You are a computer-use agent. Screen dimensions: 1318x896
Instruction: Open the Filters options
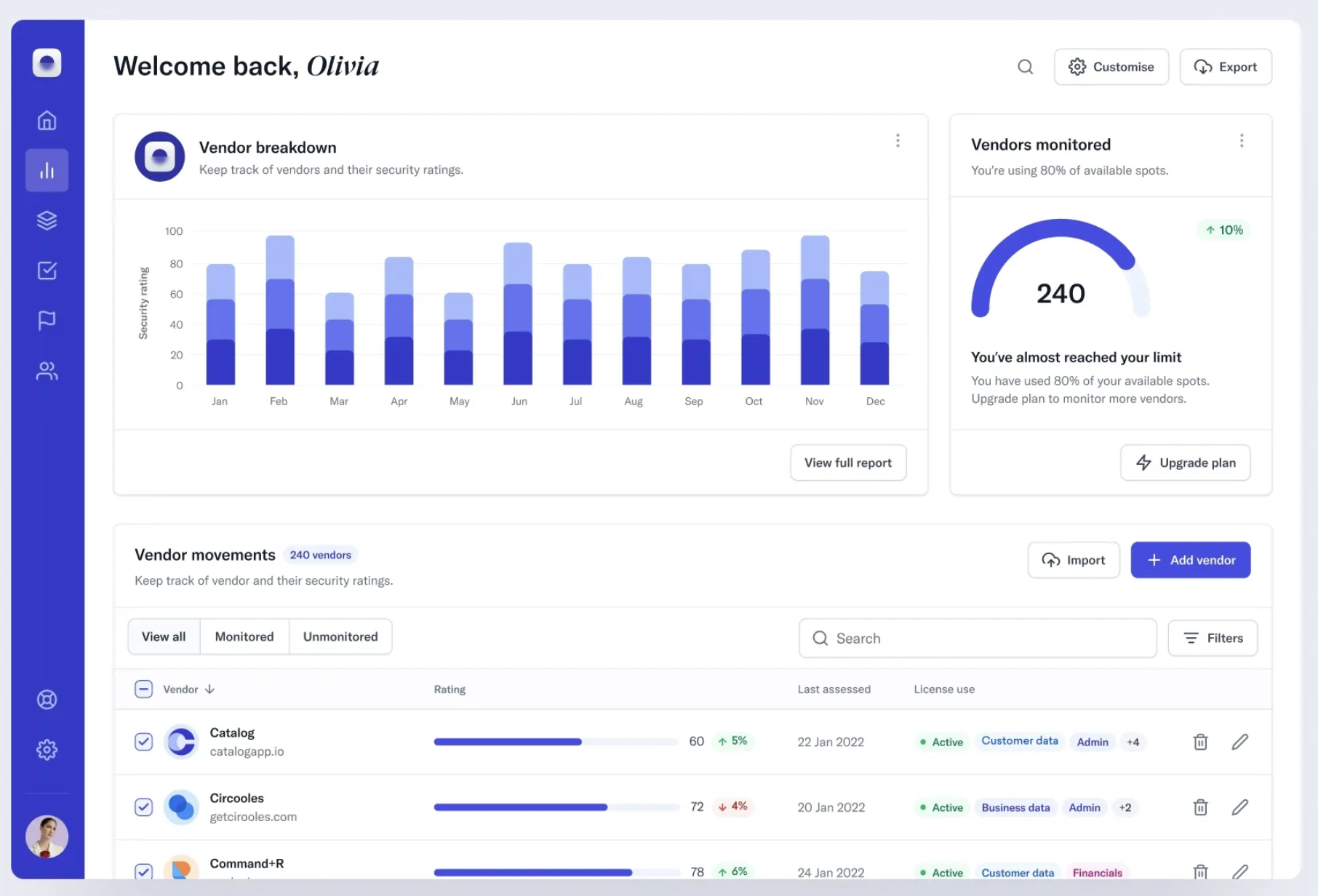[x=1213, y=638]
